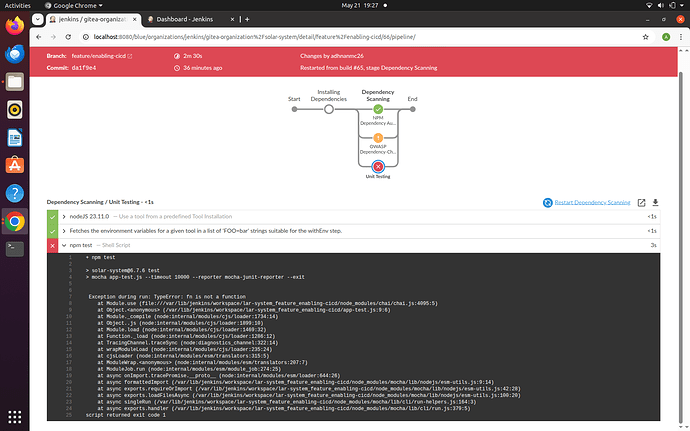Click the volume icon in top bar
The width and height of the screenshot is (690, 431).
click(661, 5)
